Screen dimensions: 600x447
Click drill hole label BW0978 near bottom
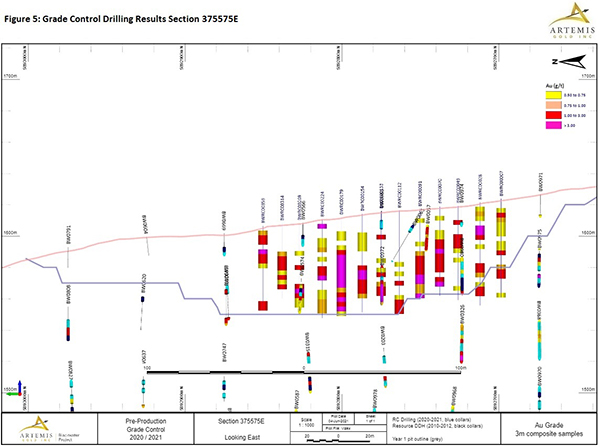tap(375, 400)
